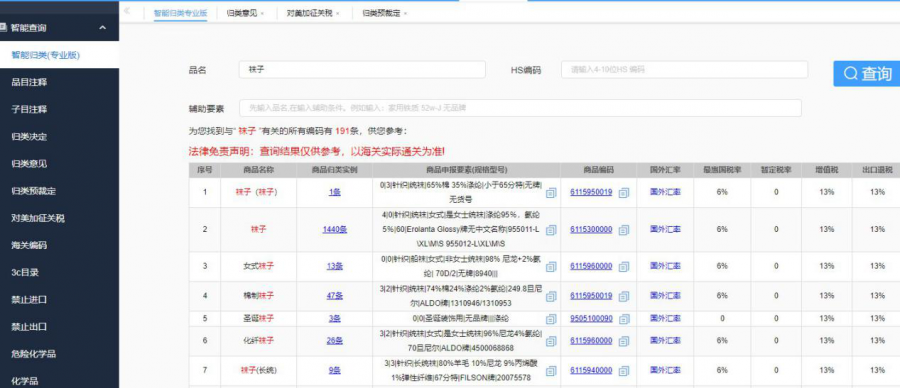Close the 归类预裁定 tab
The width and height of the screenshot is (900, 388).
tap(405, 13)
